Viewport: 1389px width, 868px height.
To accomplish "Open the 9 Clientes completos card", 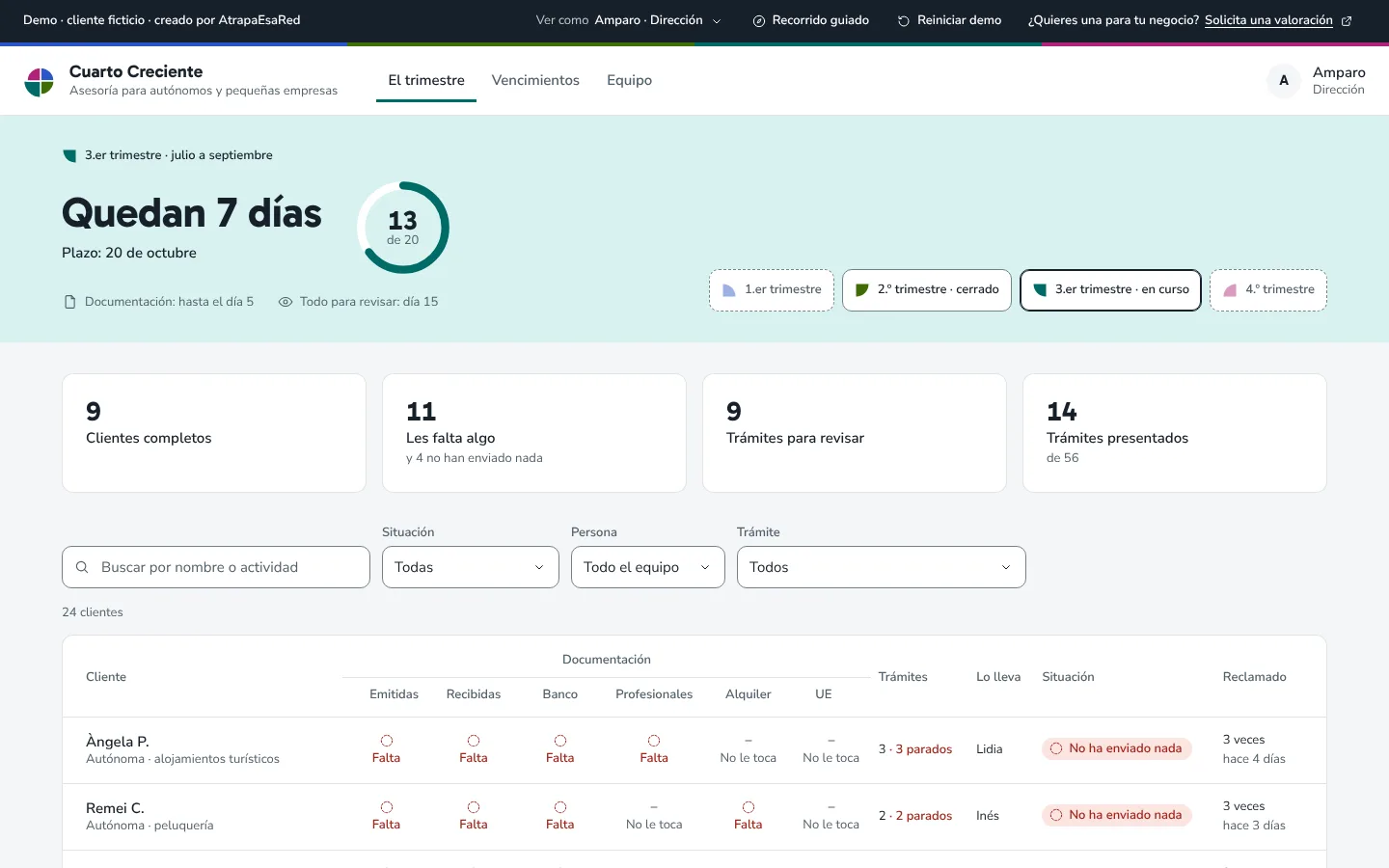I will point(214,433).
